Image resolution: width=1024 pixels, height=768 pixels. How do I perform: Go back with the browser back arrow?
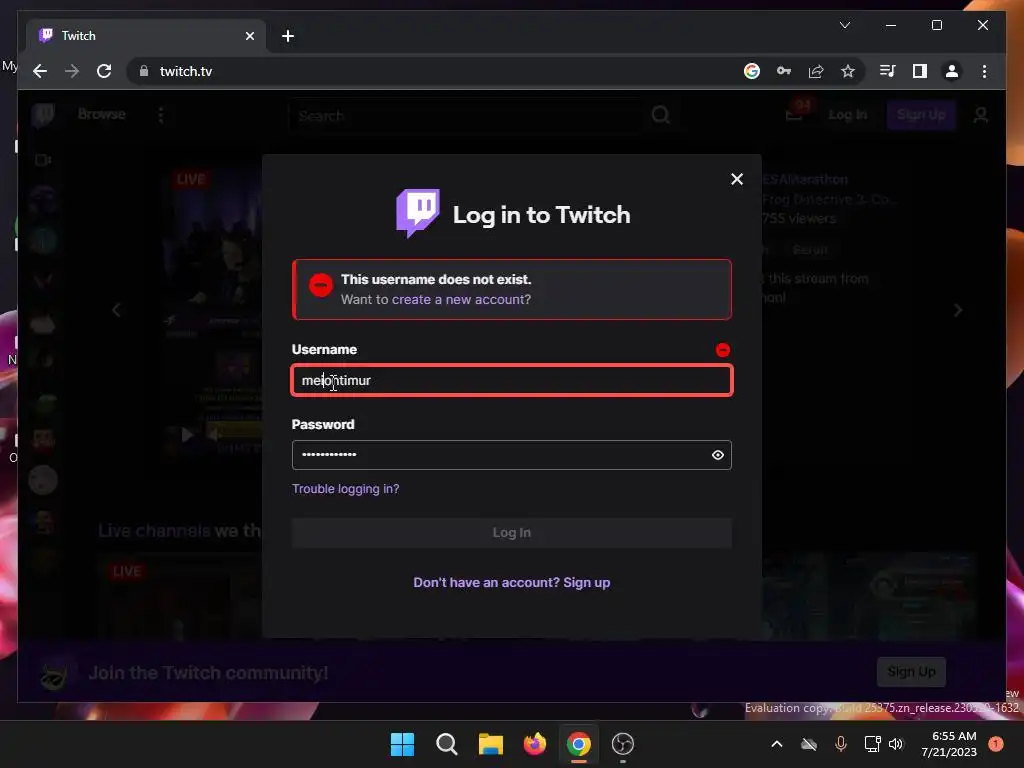pos(40,71)
